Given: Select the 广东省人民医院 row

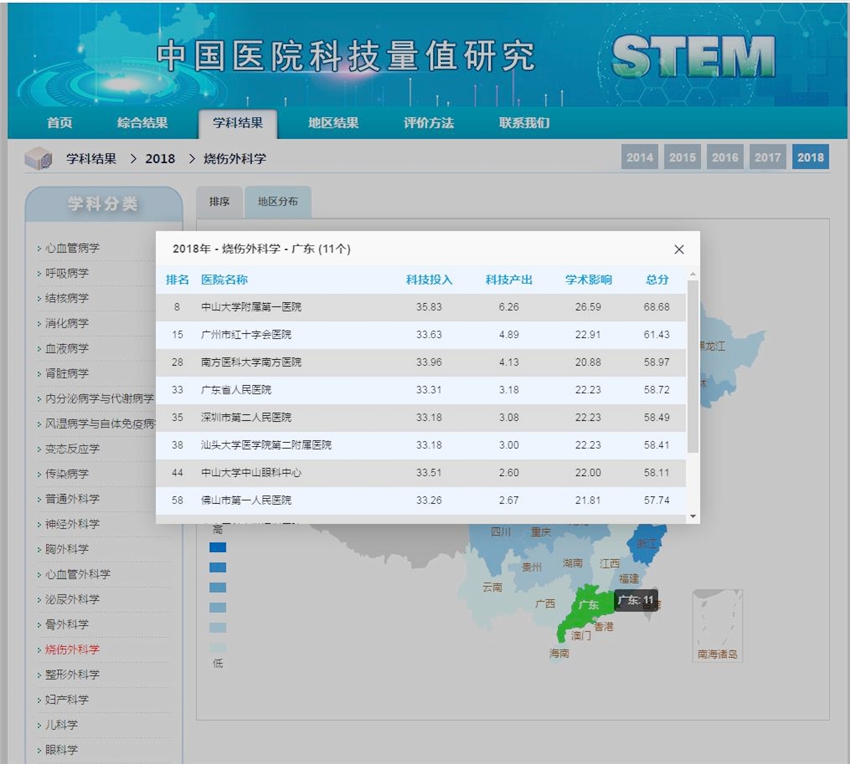Looking at the screenshot, I should coord(421,390).
